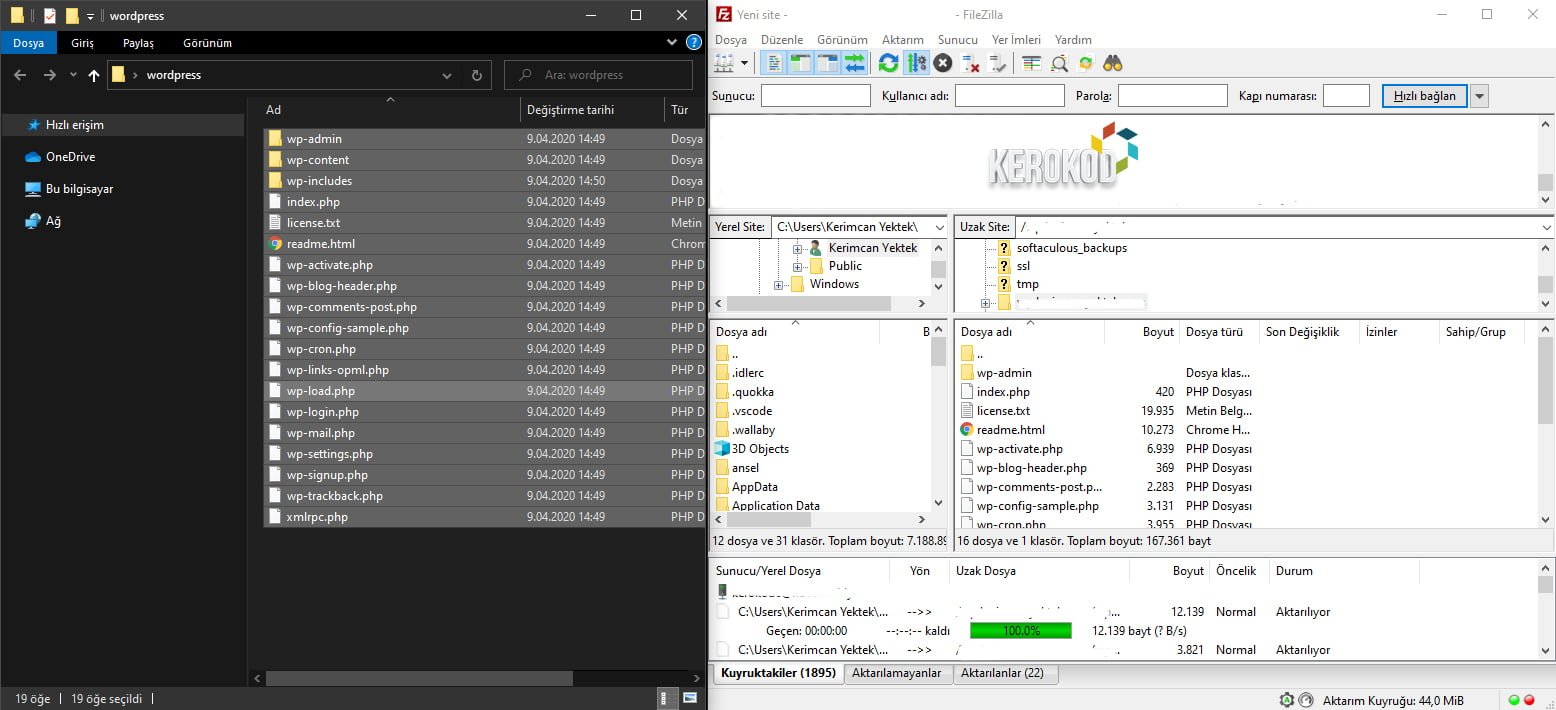
Task: Click the reconnect to last server icon
Action: pos(997,63)
